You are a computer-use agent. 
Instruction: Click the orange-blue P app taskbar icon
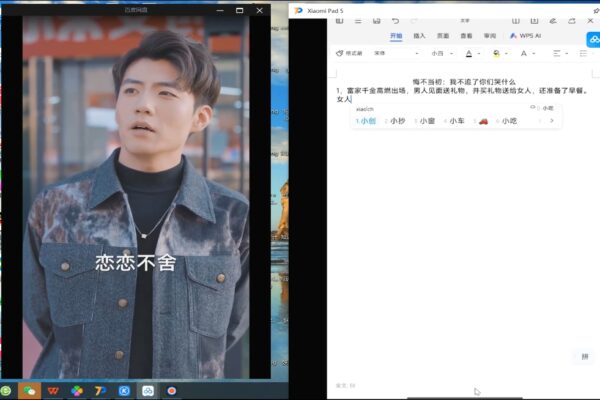coord(100,391)
